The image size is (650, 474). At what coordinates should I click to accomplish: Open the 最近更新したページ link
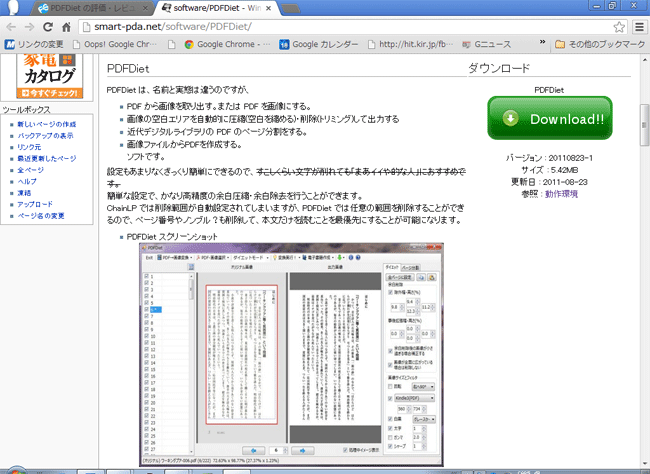pyautogui.click(x=46, y=158)
